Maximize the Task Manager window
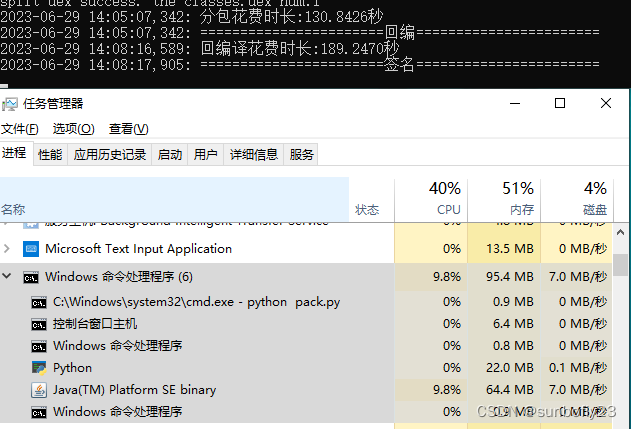Image resolution: width=631 pixels, height=429 pixels. pyautogui.click(x=560, y=103)
